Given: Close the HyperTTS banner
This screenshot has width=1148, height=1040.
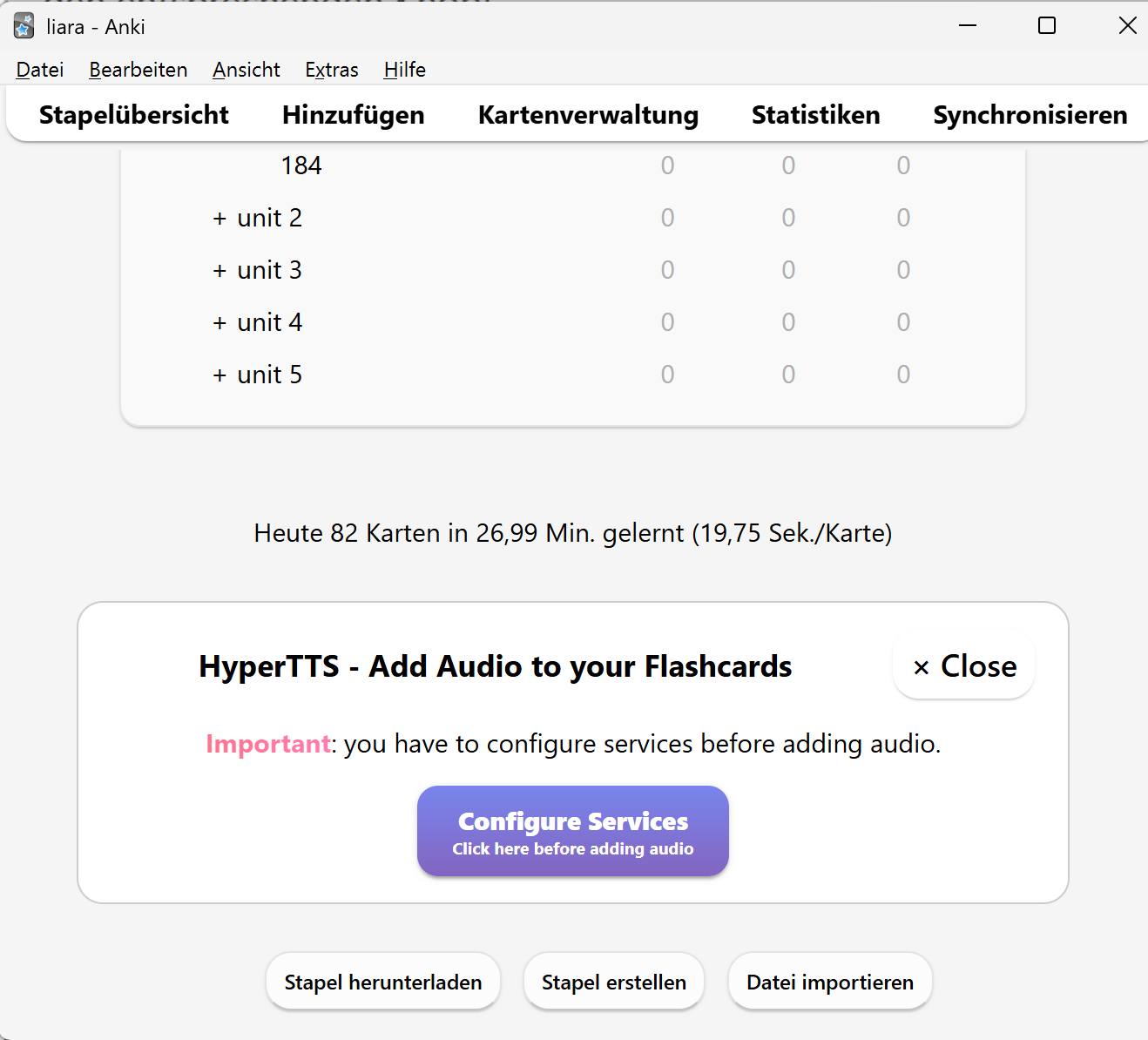Looking at the screenshot, I should tap(964, 666).
